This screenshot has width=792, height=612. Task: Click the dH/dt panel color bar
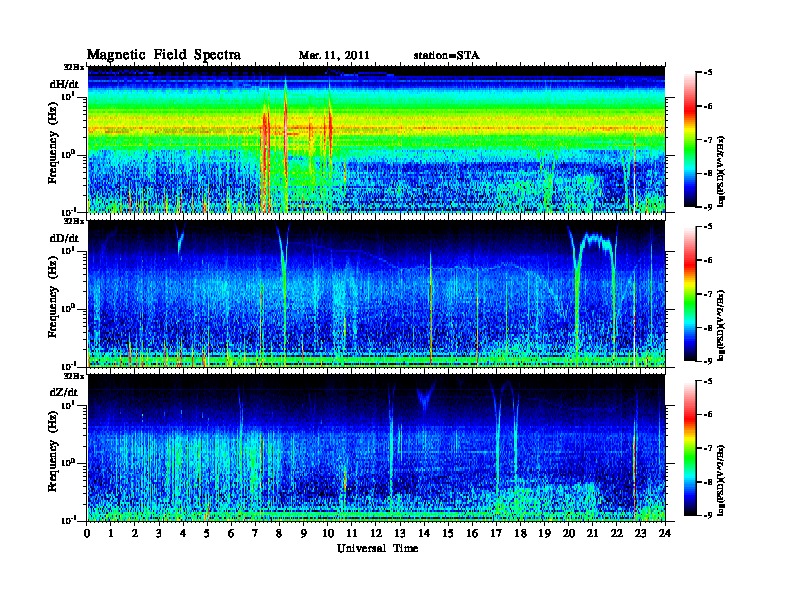pyautogui.click(x=690, y=139)
